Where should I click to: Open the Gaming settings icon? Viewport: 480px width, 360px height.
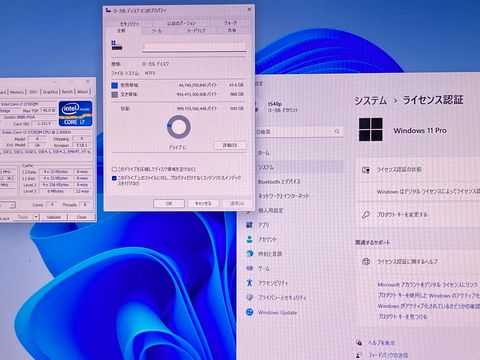tap(249, 268)
